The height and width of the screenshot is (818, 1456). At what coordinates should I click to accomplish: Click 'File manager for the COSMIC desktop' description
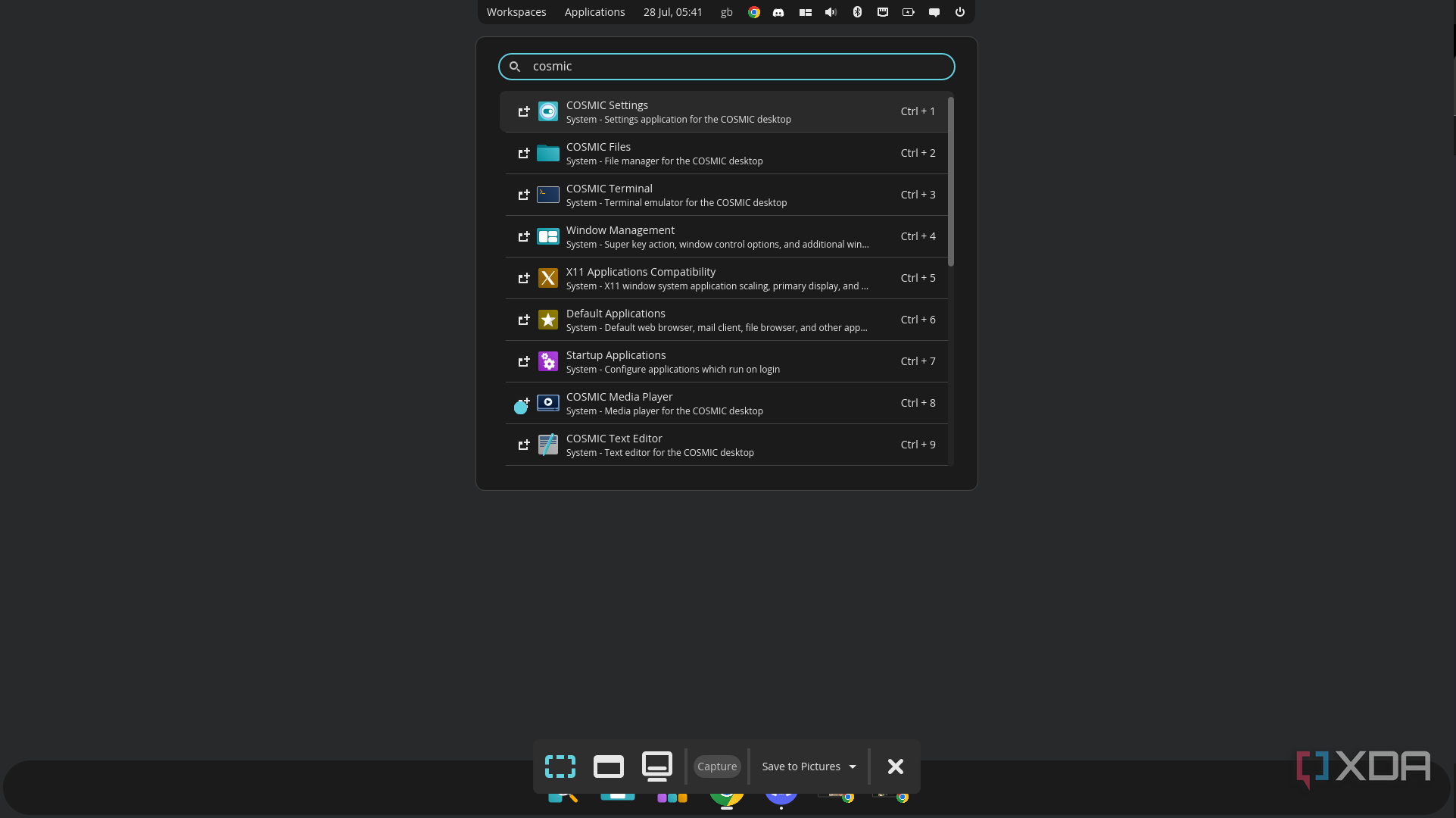(684, 161)
